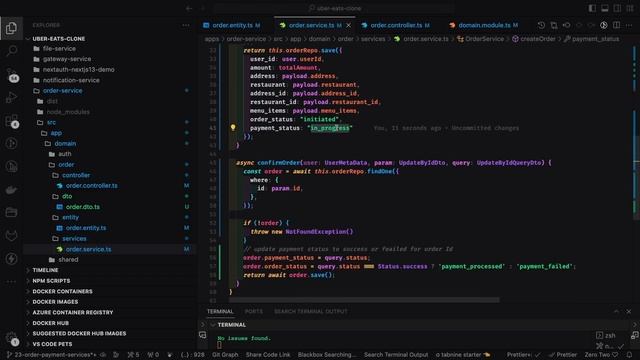Image resolution: width=640 pixels, height=360 pixels.
Task: Open editor More Actions ellipsis
Action: pyautogui.click(x=629, y=25)
